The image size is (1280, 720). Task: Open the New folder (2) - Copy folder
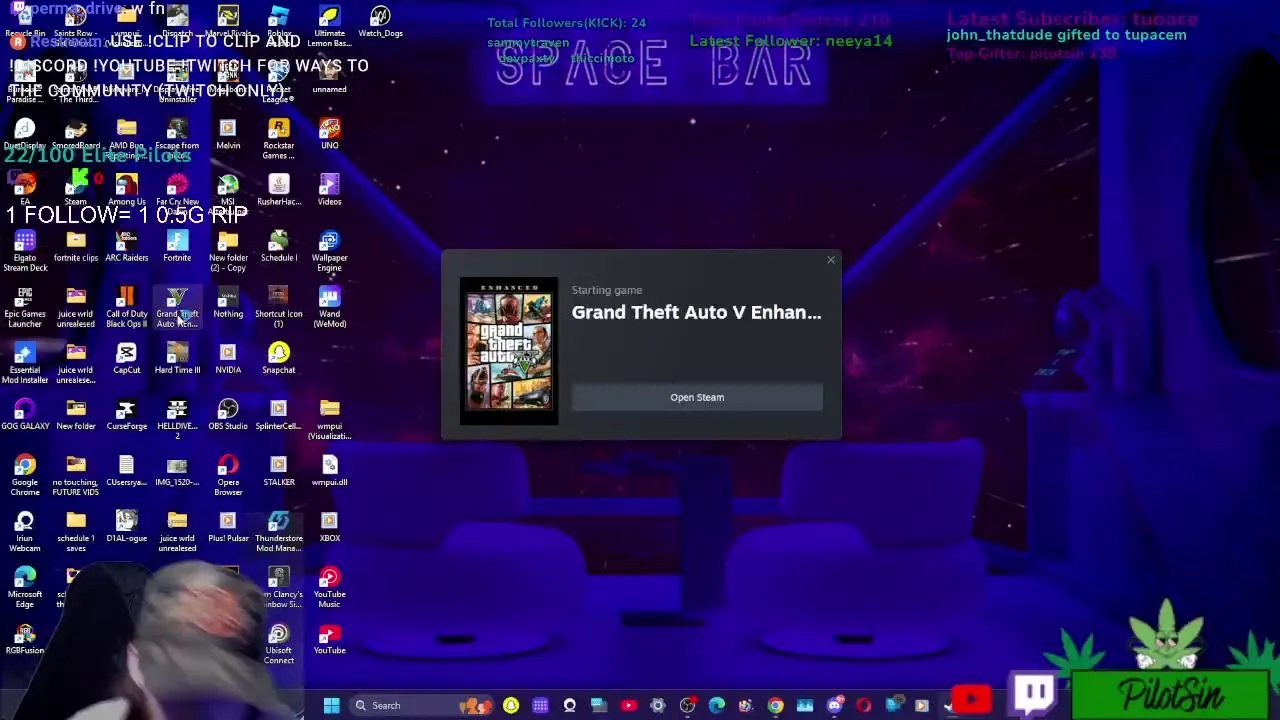coord(228,250)
